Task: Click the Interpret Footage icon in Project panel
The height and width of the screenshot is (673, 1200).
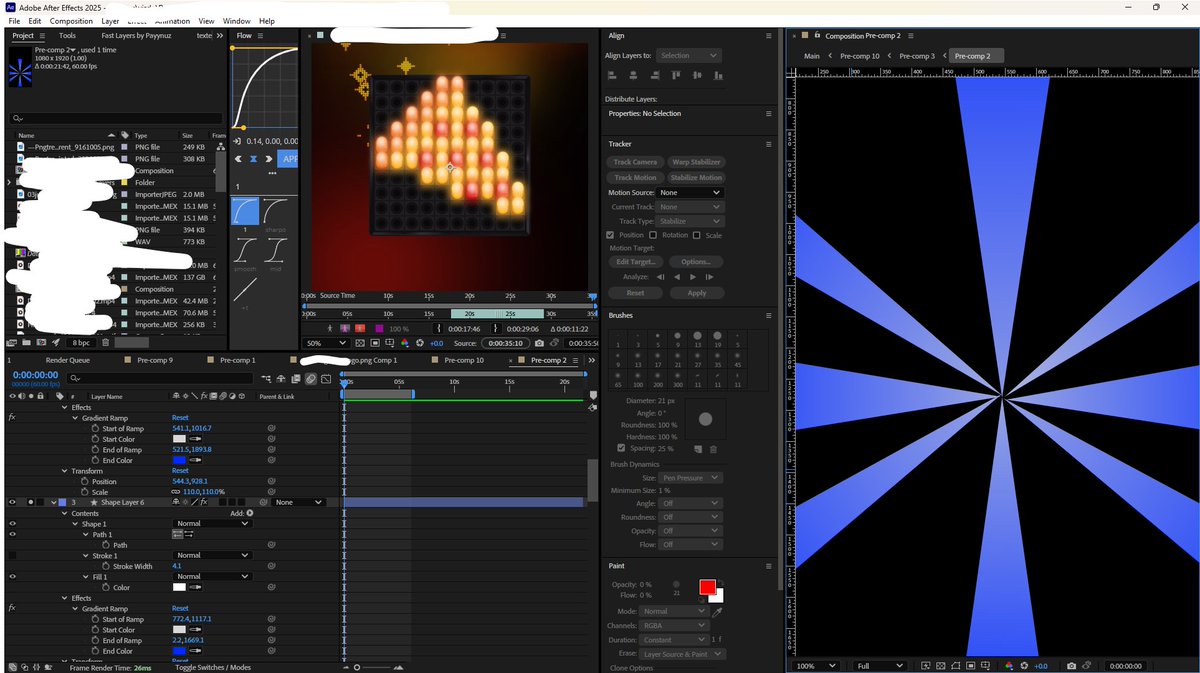Action: [x=11, y=343]
